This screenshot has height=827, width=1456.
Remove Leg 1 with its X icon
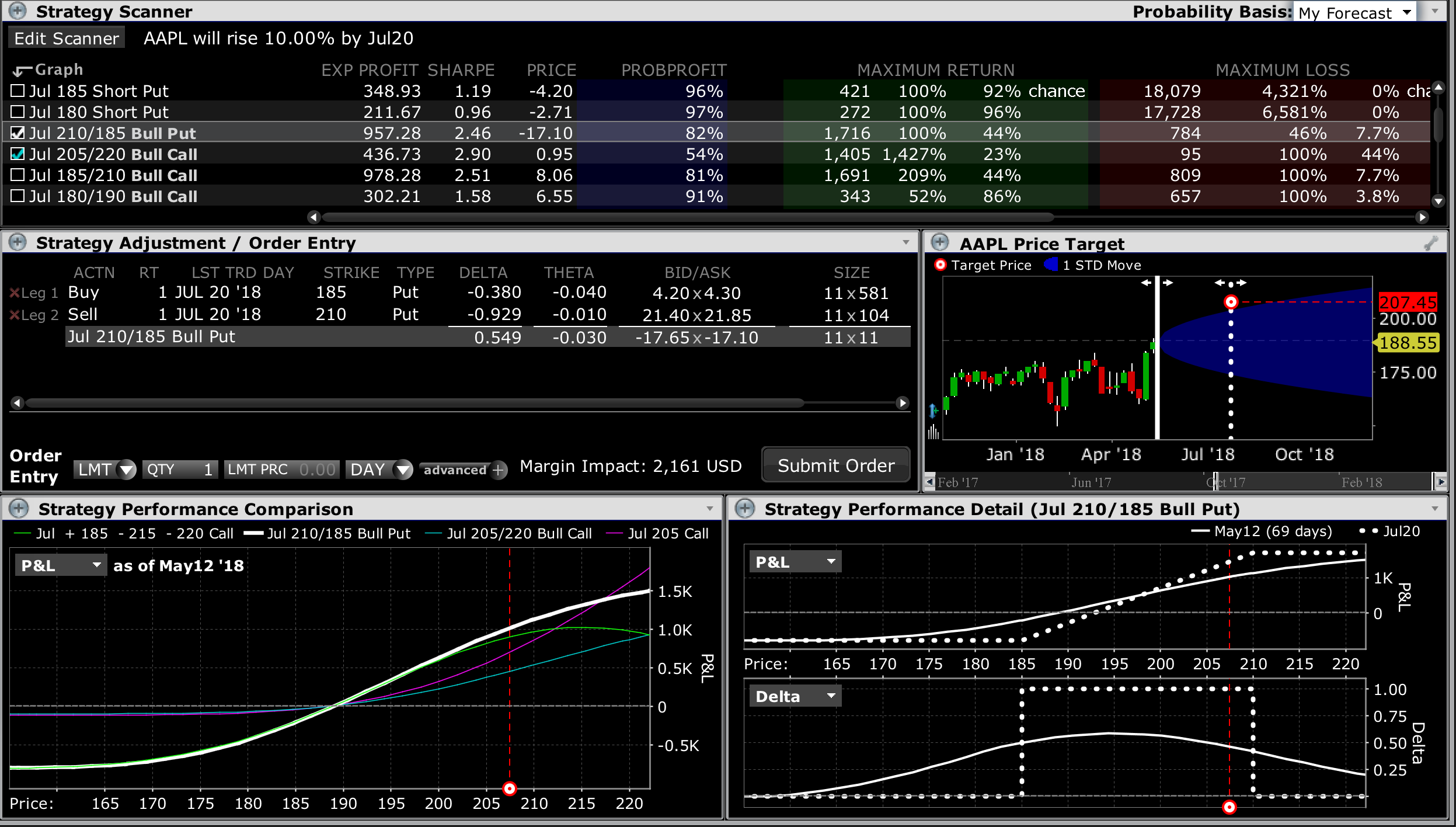15,293
